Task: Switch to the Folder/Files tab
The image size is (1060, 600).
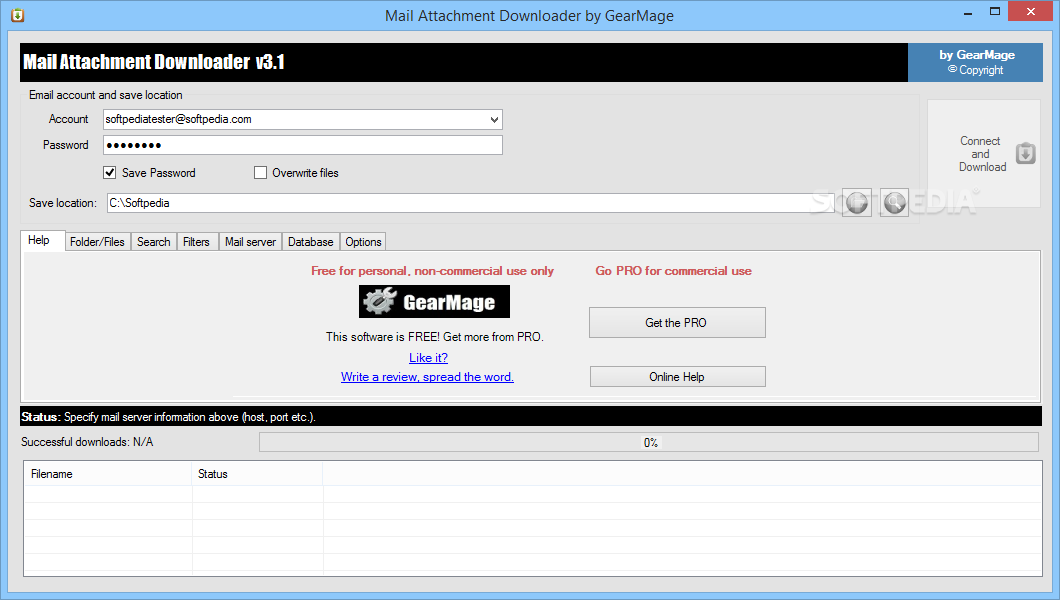Action: pos(97,242)
